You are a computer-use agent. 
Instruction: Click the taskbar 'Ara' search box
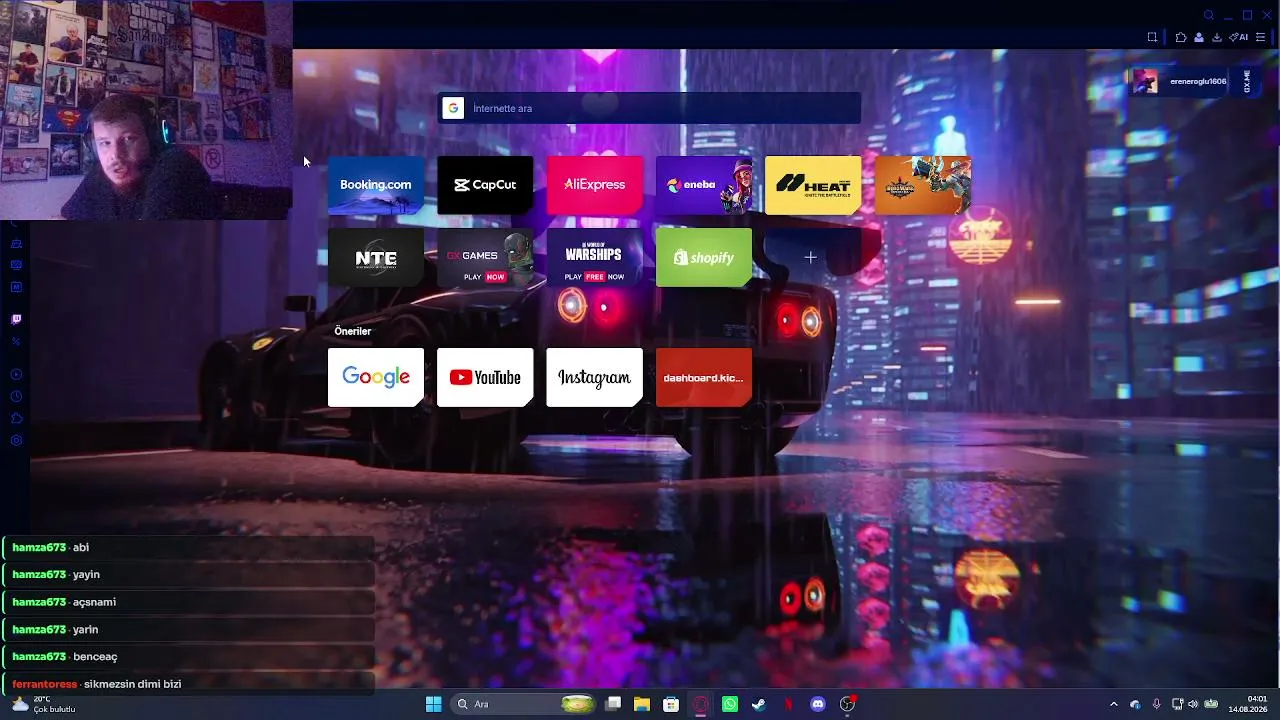(524, 704)
